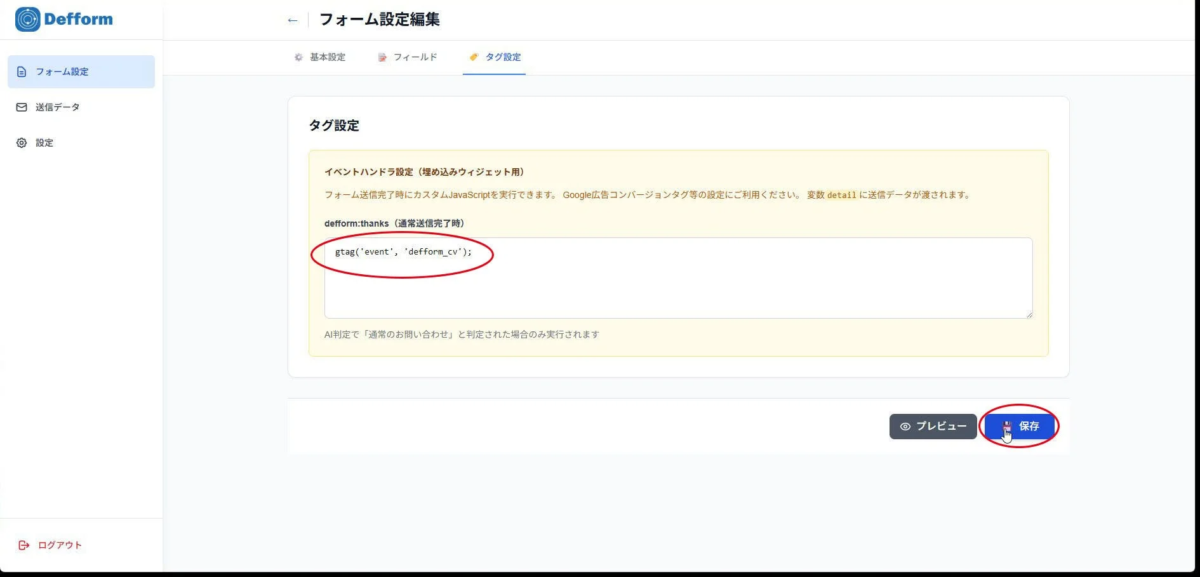Click the envelope icon for 送信データ
Screen dimensions: 1200x577
22,106
